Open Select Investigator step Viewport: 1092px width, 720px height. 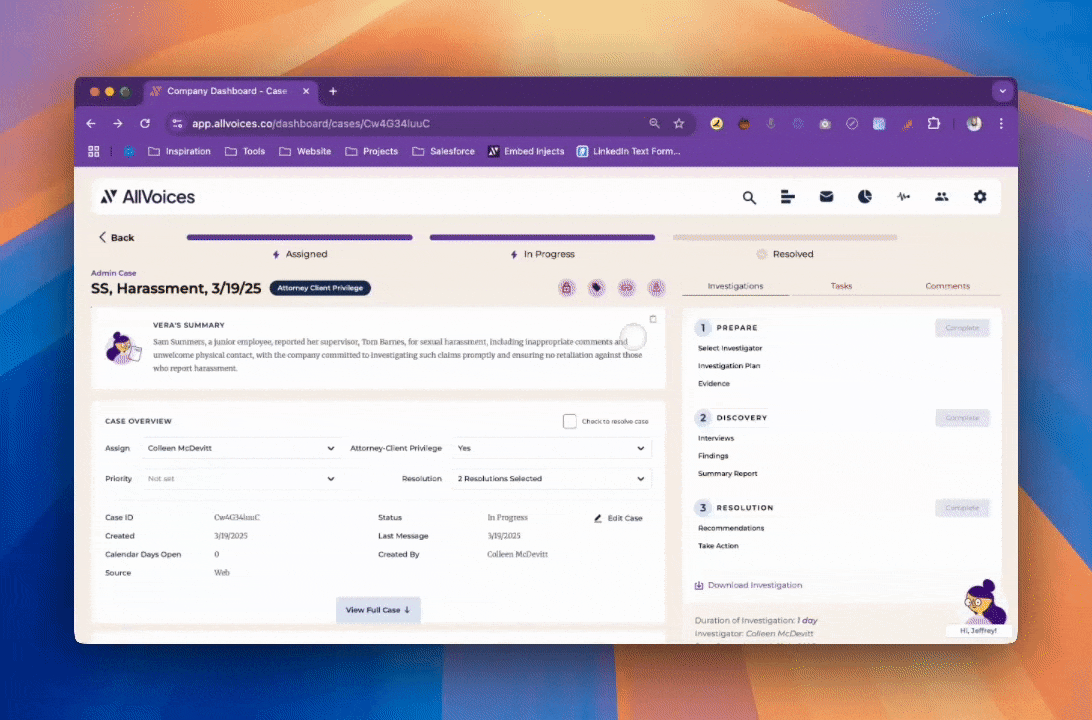click(730, 348)
